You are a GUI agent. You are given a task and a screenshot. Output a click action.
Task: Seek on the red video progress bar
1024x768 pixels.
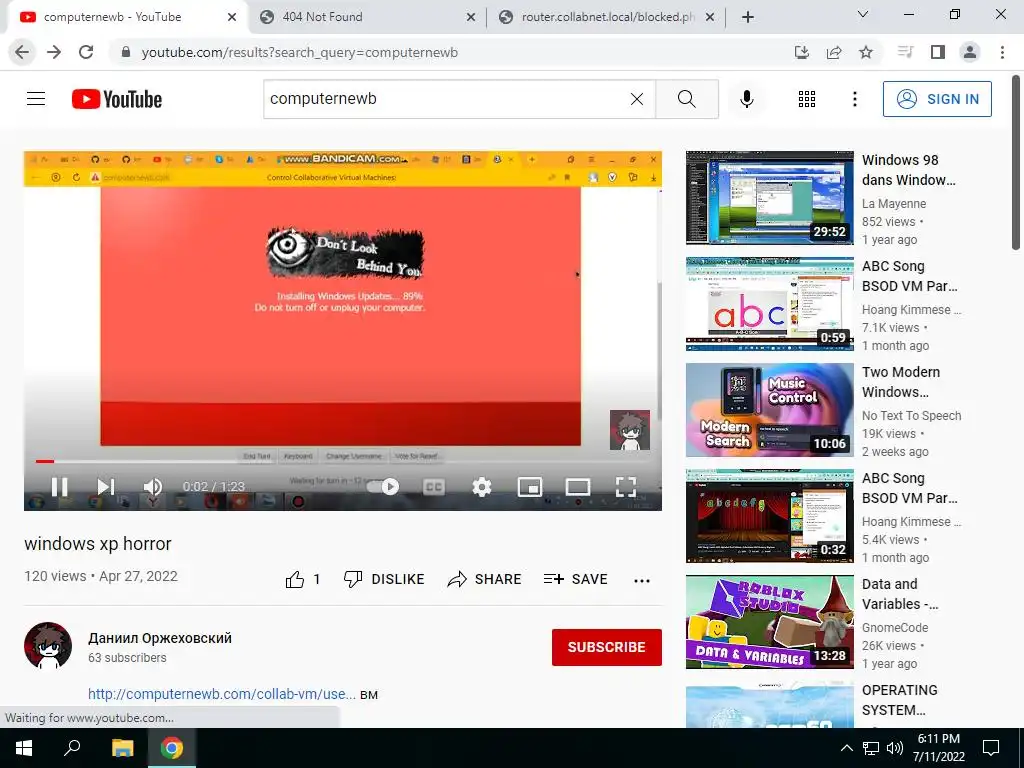pos(342,461)
